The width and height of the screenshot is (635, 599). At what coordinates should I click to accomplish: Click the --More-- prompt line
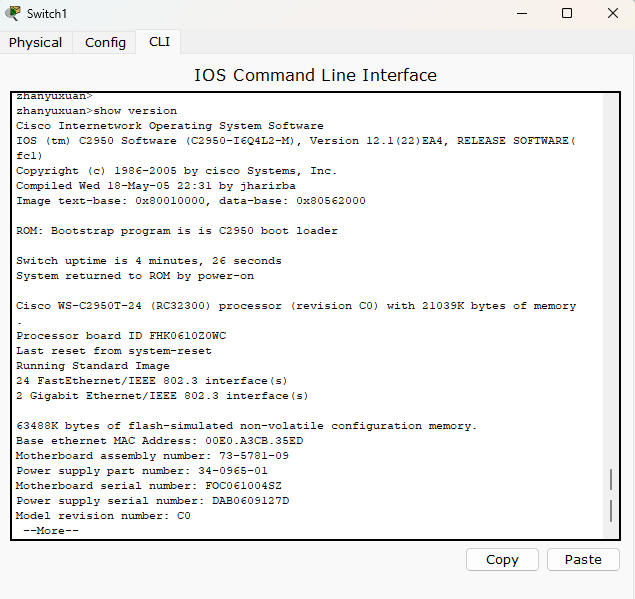click(51, 531)
